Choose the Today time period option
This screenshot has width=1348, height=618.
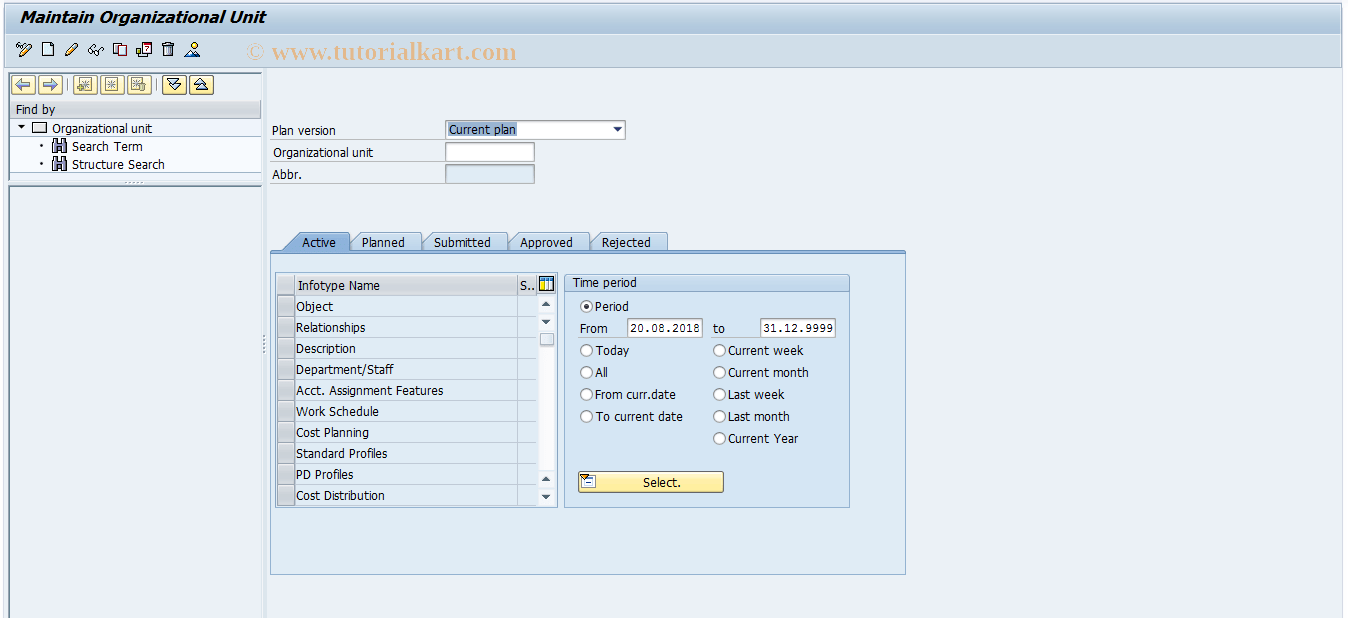point(586,350)
